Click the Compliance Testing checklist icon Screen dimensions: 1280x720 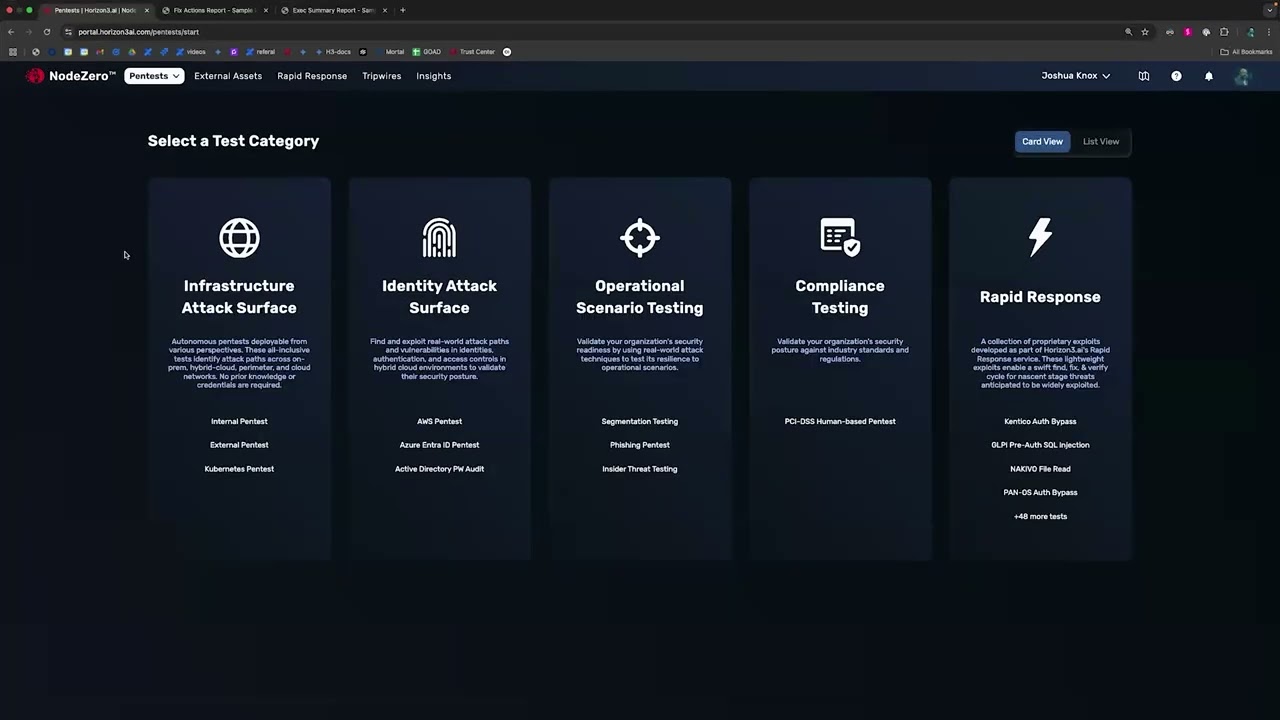point(840,237)
